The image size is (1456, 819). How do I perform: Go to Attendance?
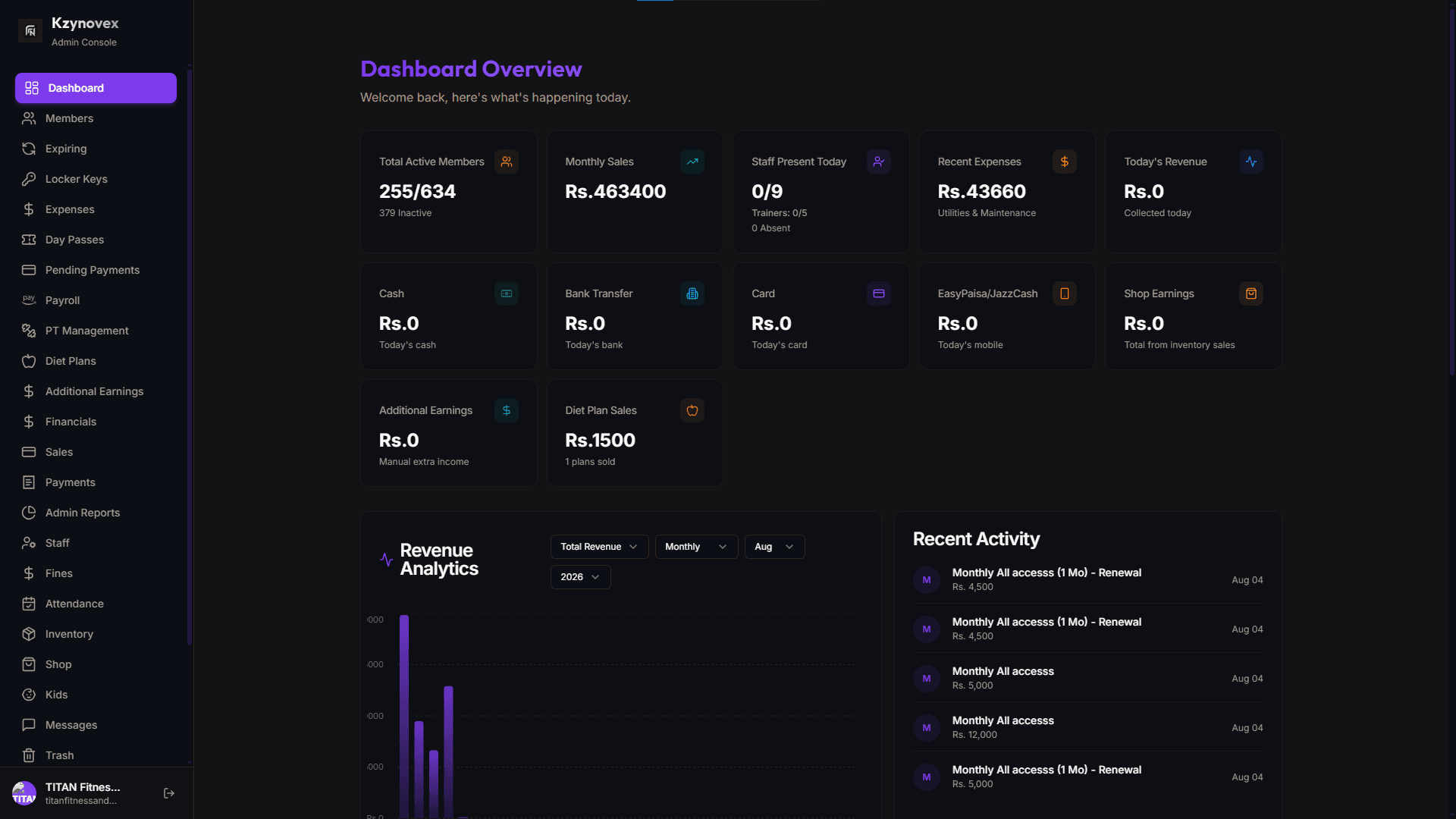96,604
